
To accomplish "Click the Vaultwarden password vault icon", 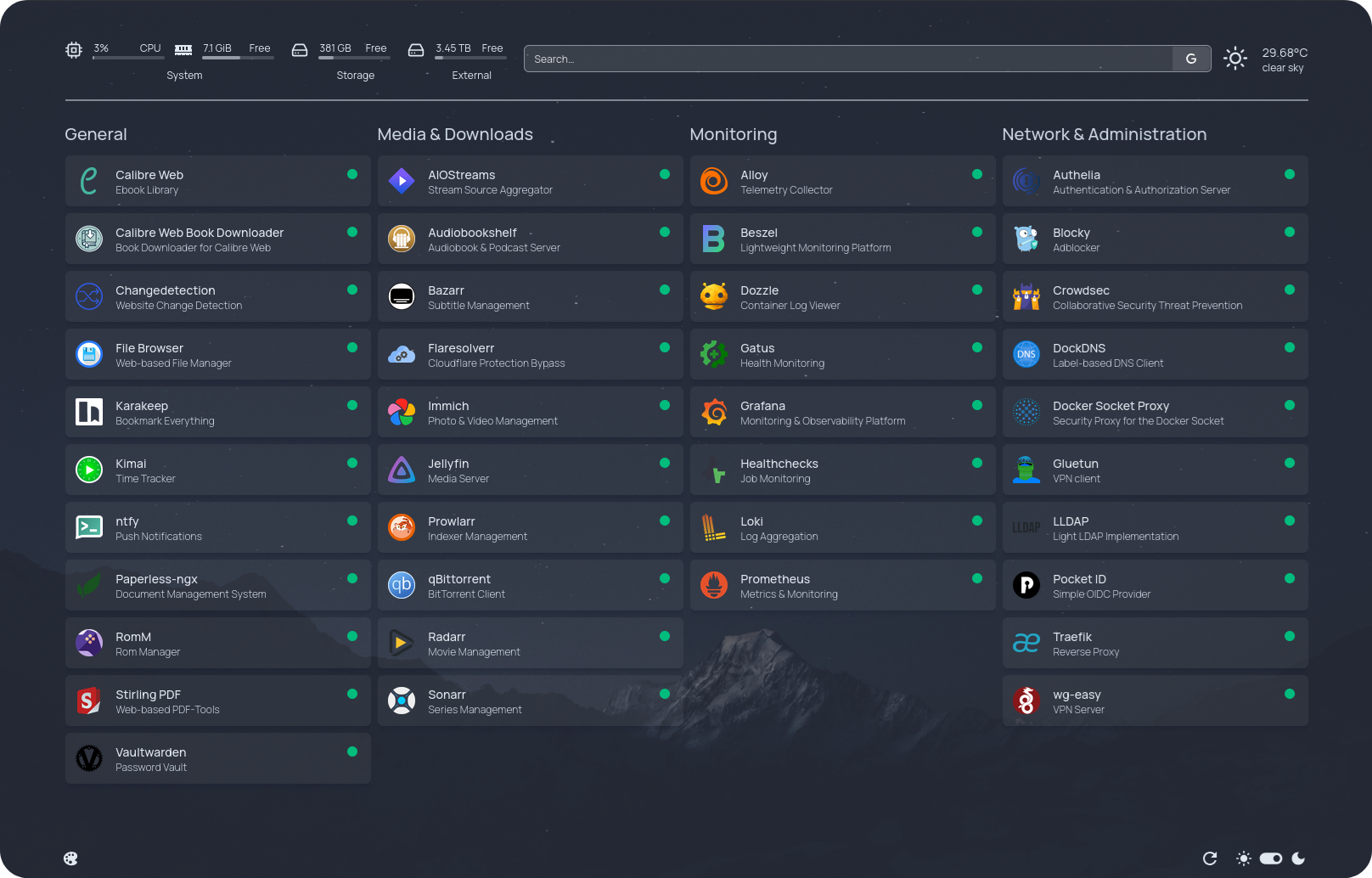I will pyautogui.click(x=89, y=758).
